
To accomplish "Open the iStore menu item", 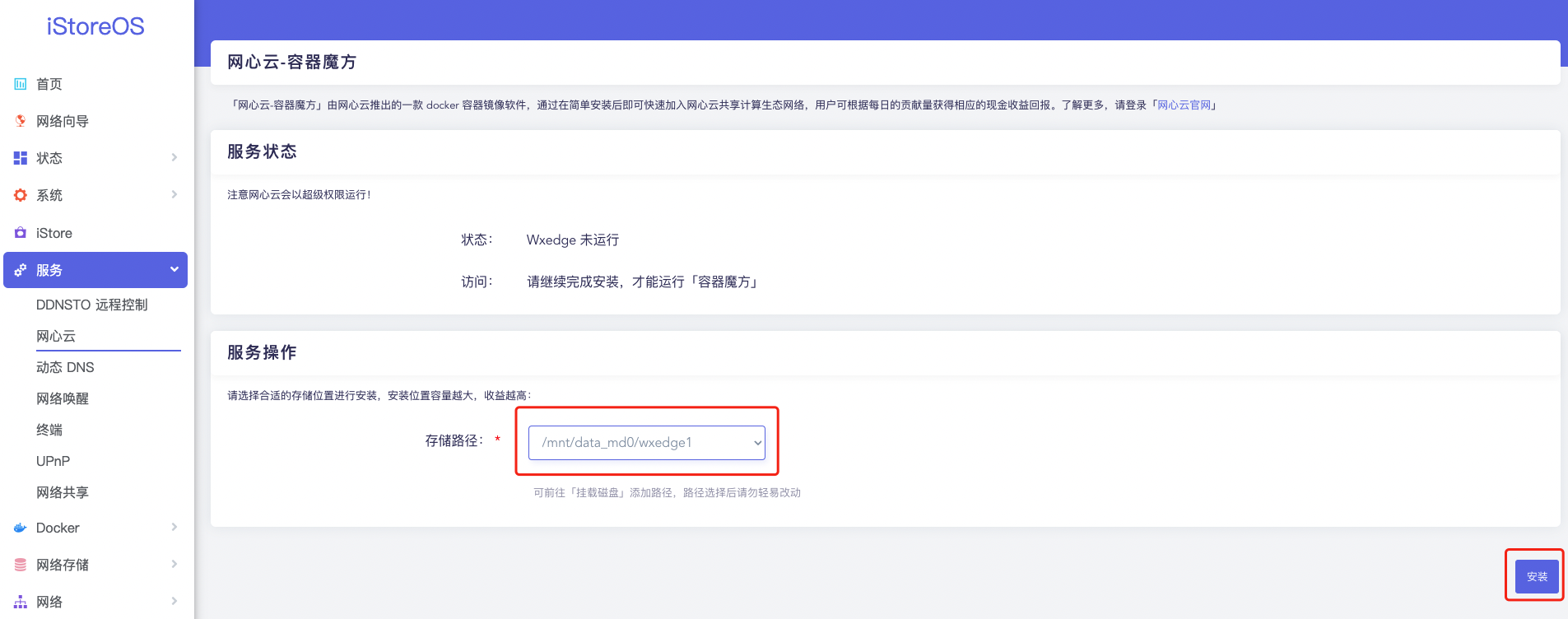I will [54, 233].
